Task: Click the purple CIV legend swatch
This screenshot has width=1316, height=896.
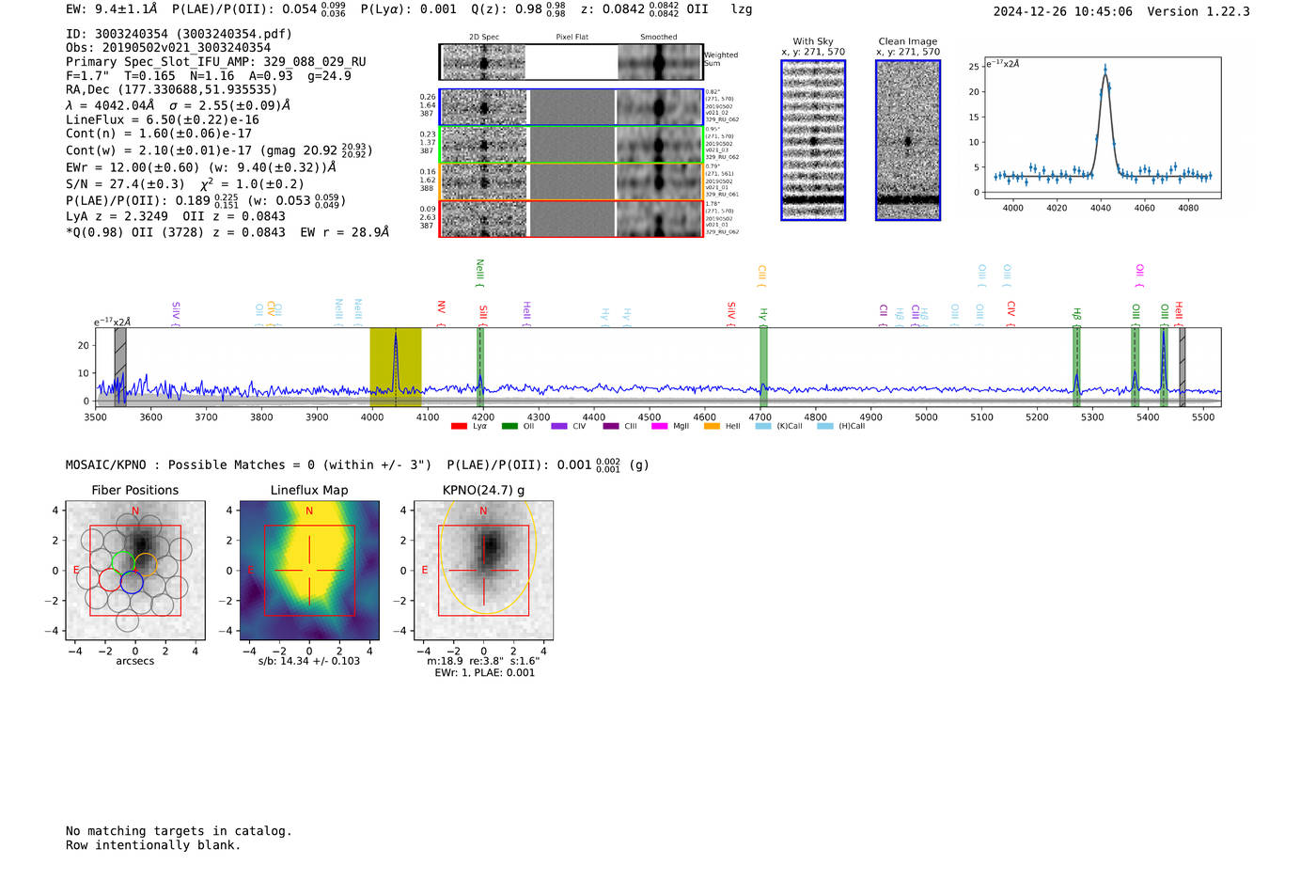Action: (x=560, y=426)
